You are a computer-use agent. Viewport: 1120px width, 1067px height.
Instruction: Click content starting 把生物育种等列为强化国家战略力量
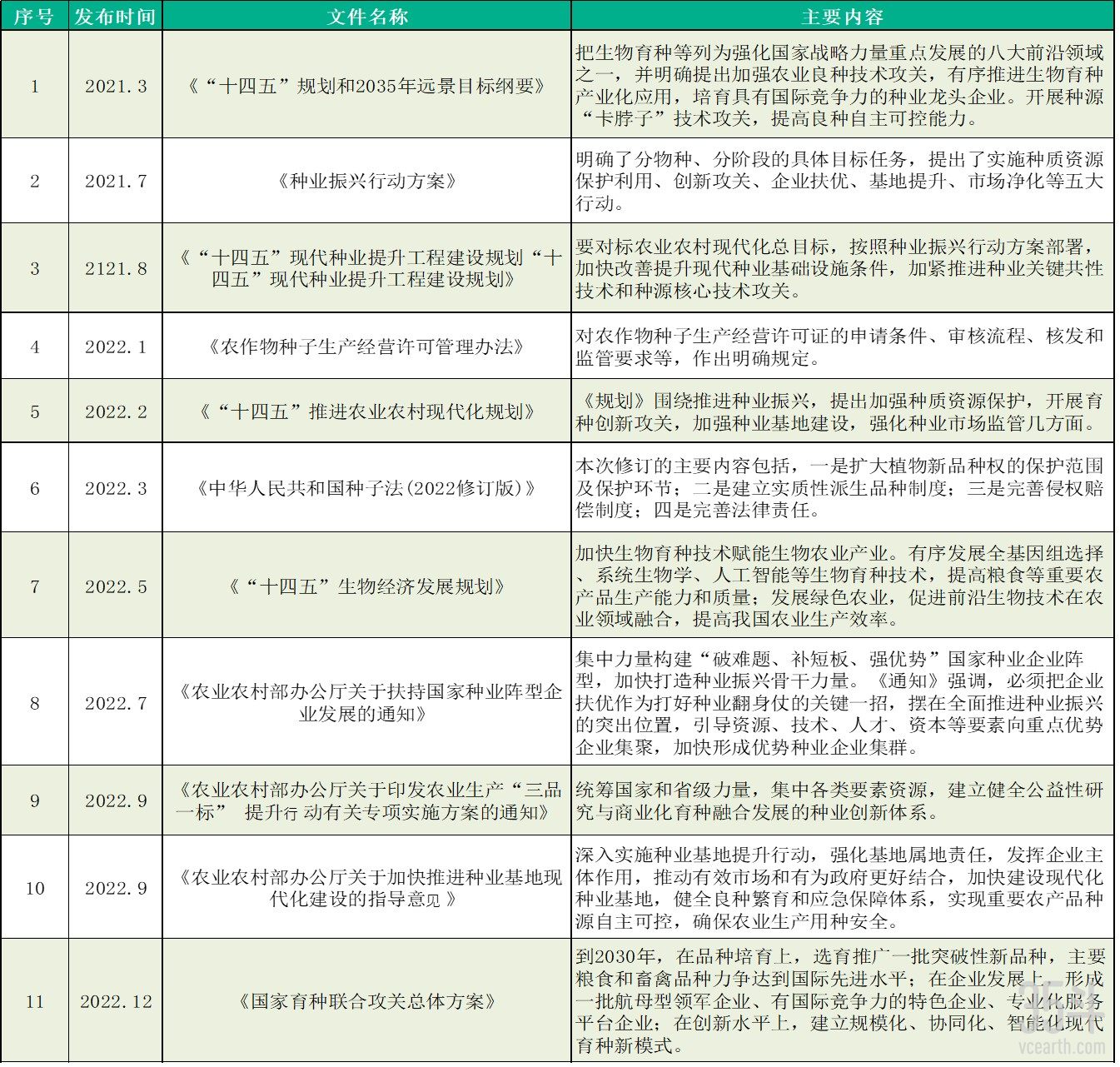841,85
